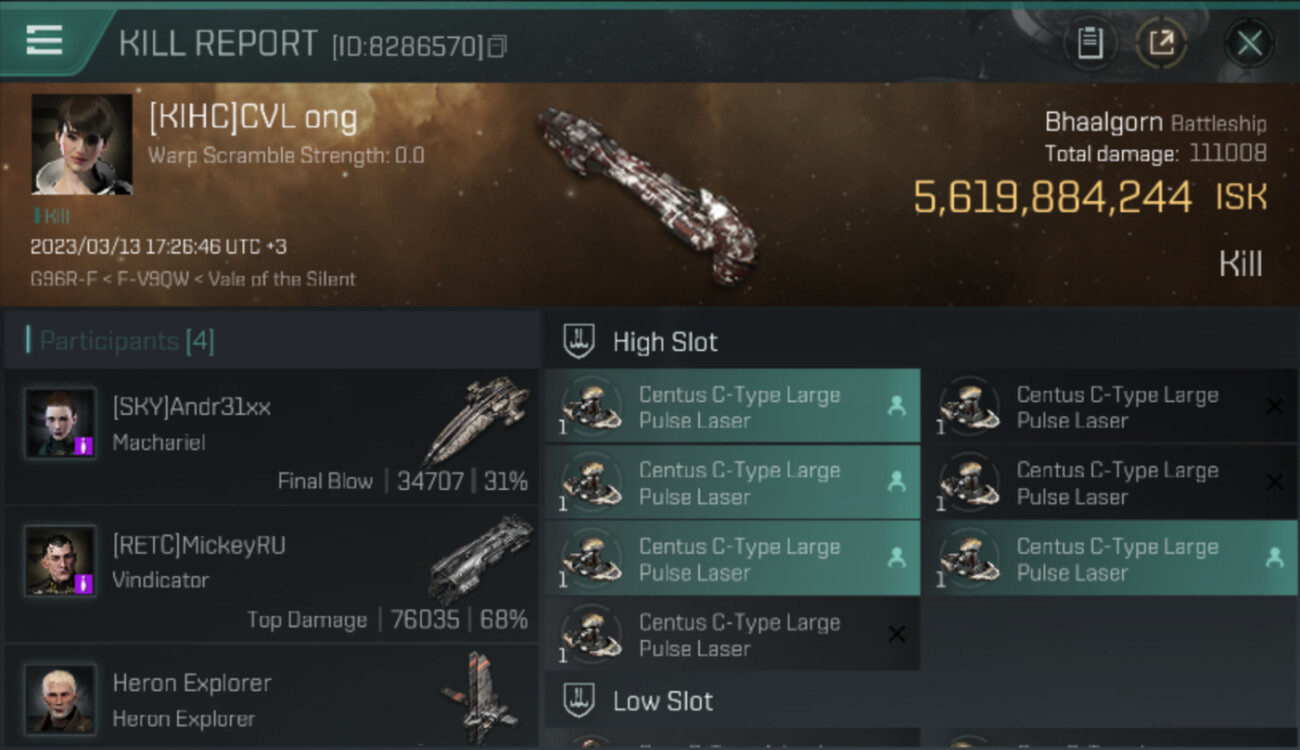Tap the purple info badge on Andr31xx

click(x=84, y=446)
